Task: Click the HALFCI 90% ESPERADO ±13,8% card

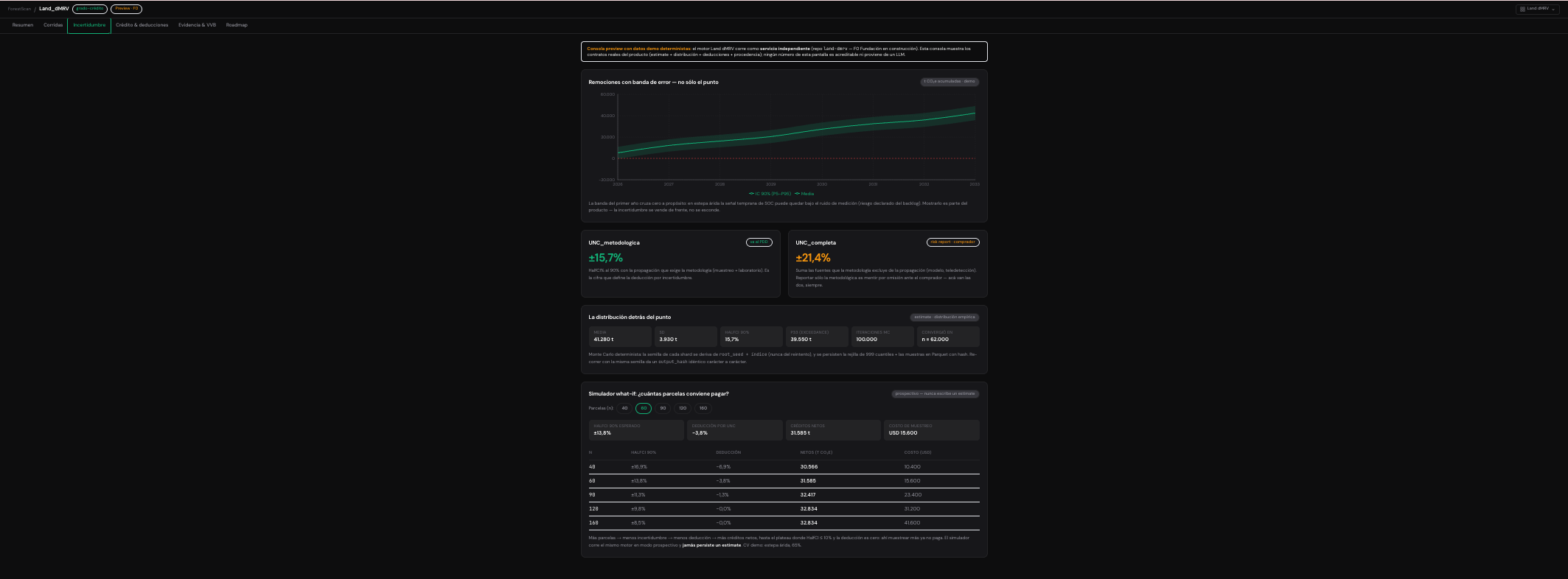Action: [636, 430]
